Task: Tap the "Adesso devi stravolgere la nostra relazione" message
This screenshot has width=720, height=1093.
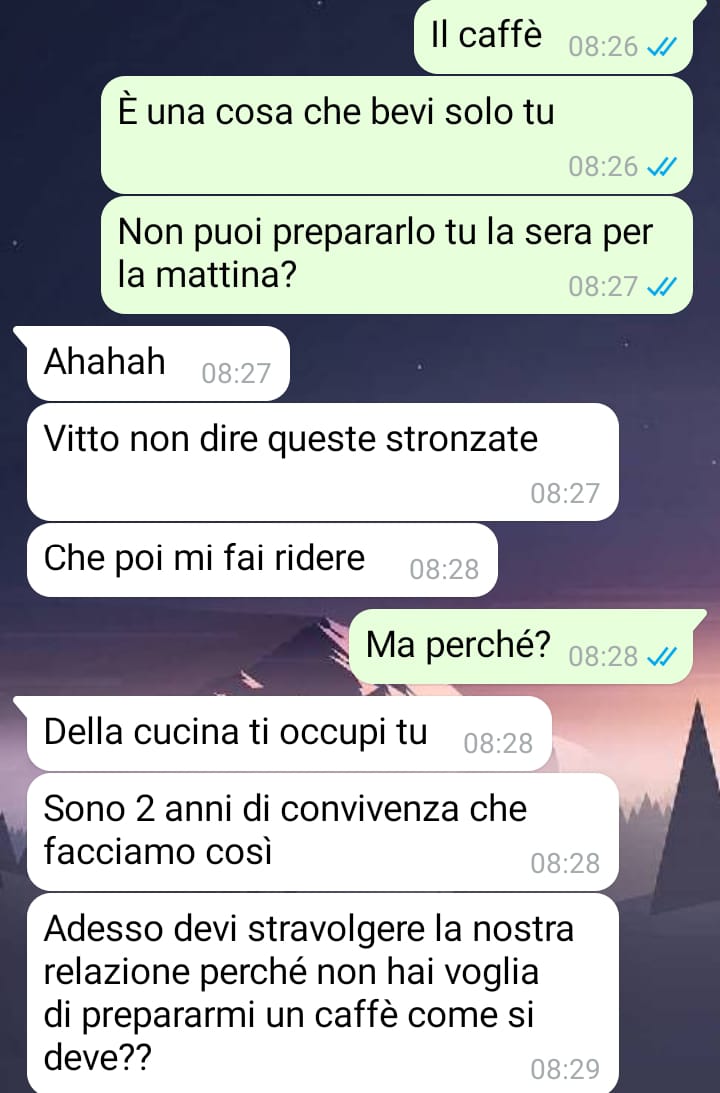Action: tap(323, 993)
